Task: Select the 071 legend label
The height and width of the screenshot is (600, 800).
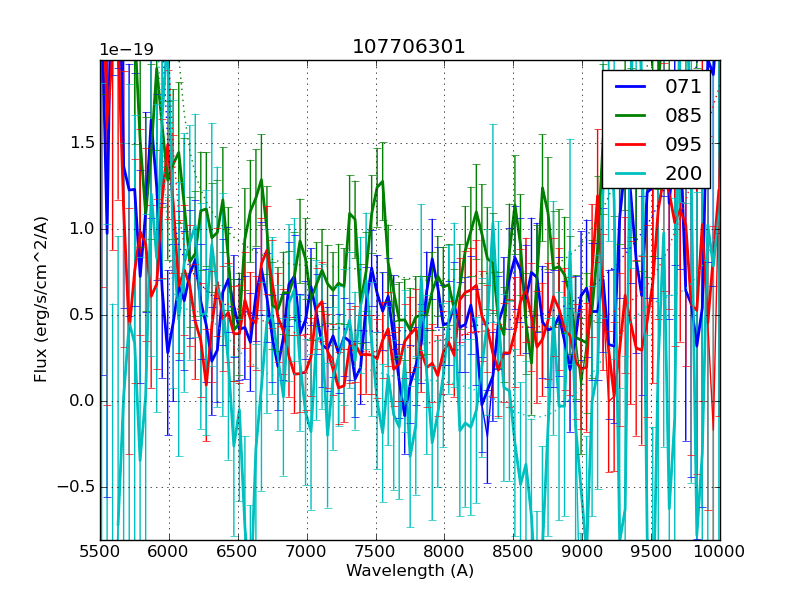Action: coord(683,87)
